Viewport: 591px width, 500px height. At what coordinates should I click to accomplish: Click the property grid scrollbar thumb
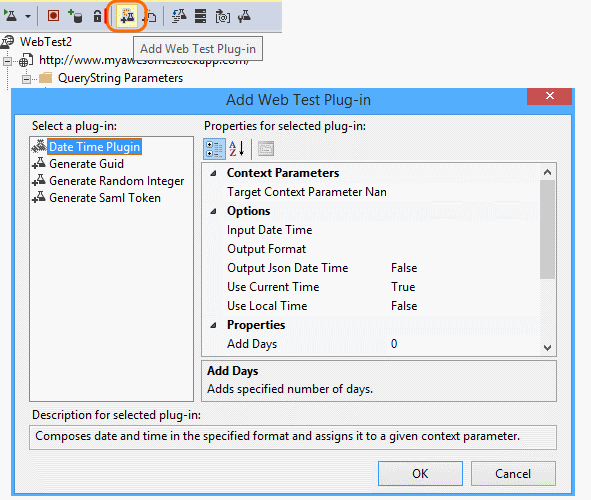coord(547,229)
